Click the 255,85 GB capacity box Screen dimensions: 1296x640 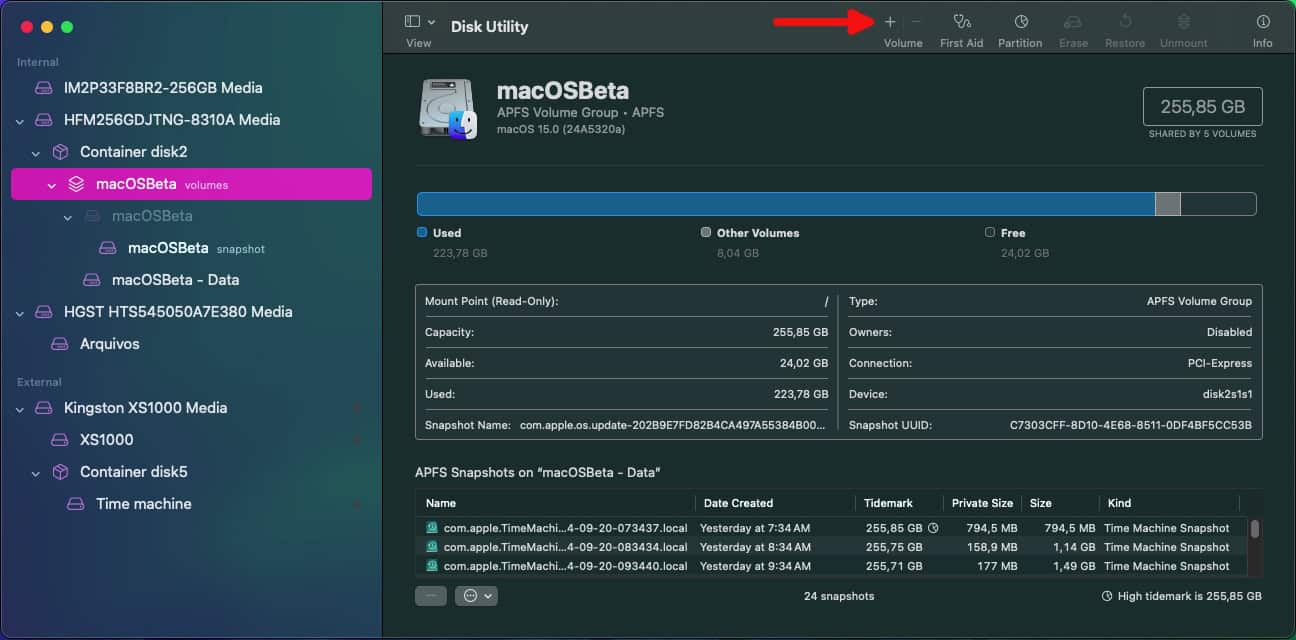point(1202,106)
